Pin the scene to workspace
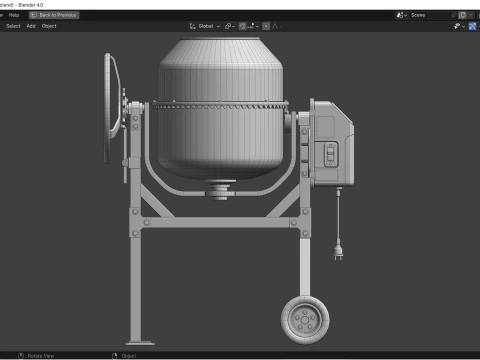The width and height of the screenshot is (480, 360). [x=454, y=15]
